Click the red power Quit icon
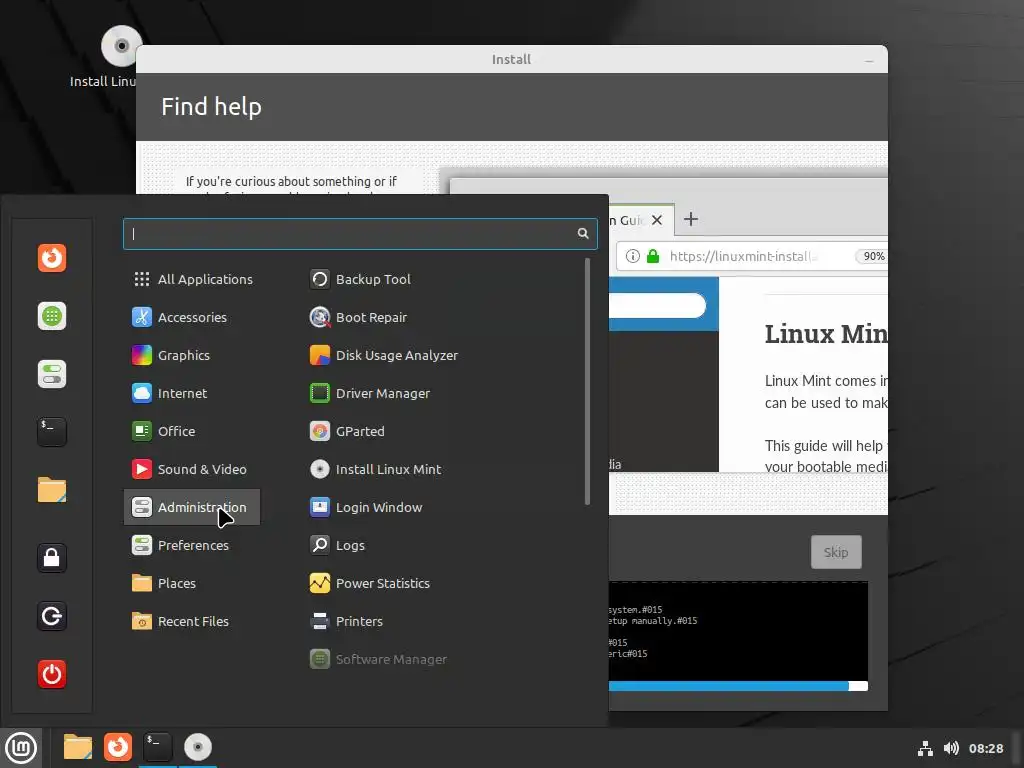Image resolution: width=1024 pixels, height=768 pixels. [52, 674]
